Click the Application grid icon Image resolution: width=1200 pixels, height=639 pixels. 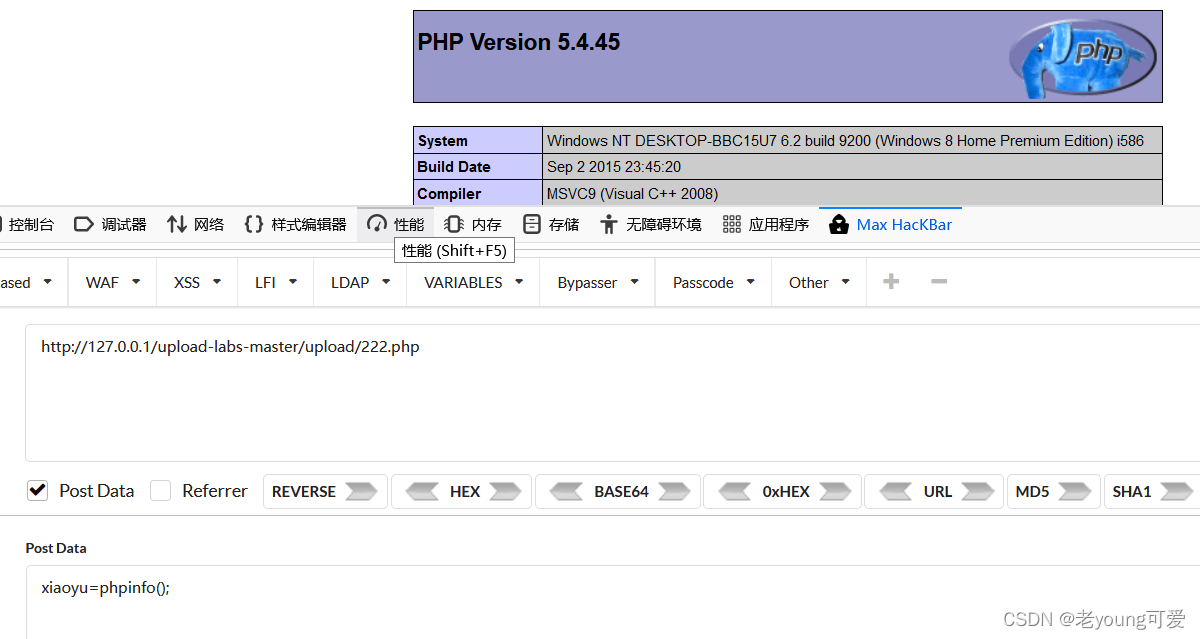point(732,224)
